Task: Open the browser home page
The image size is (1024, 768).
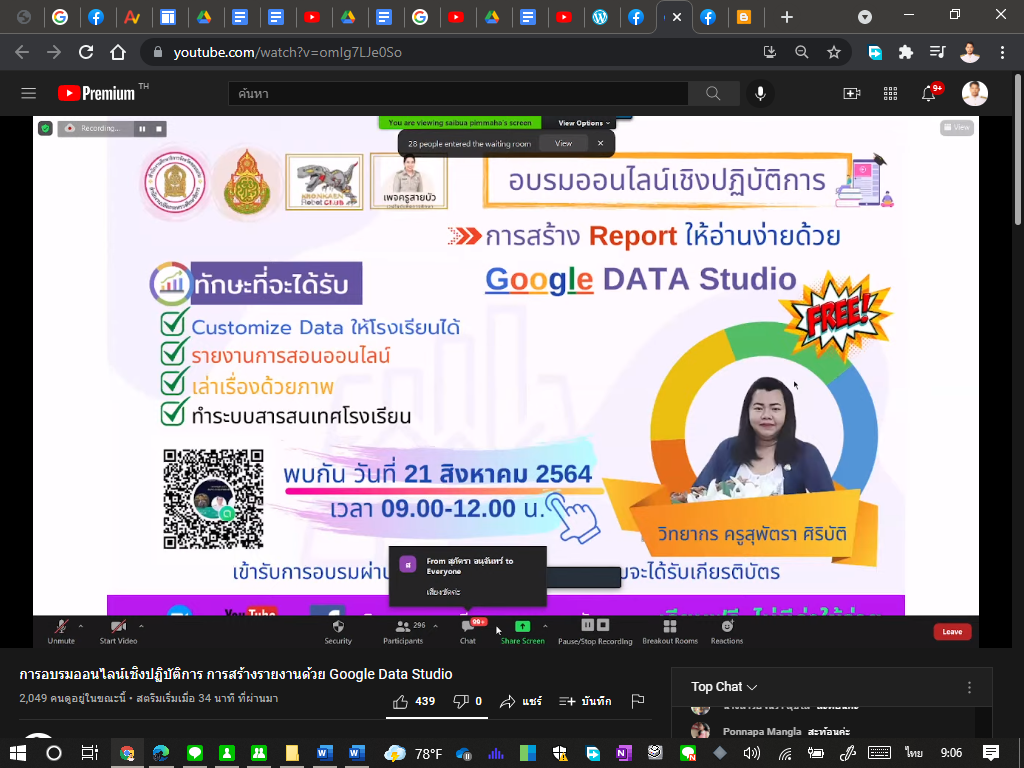Action: (118, 52)
